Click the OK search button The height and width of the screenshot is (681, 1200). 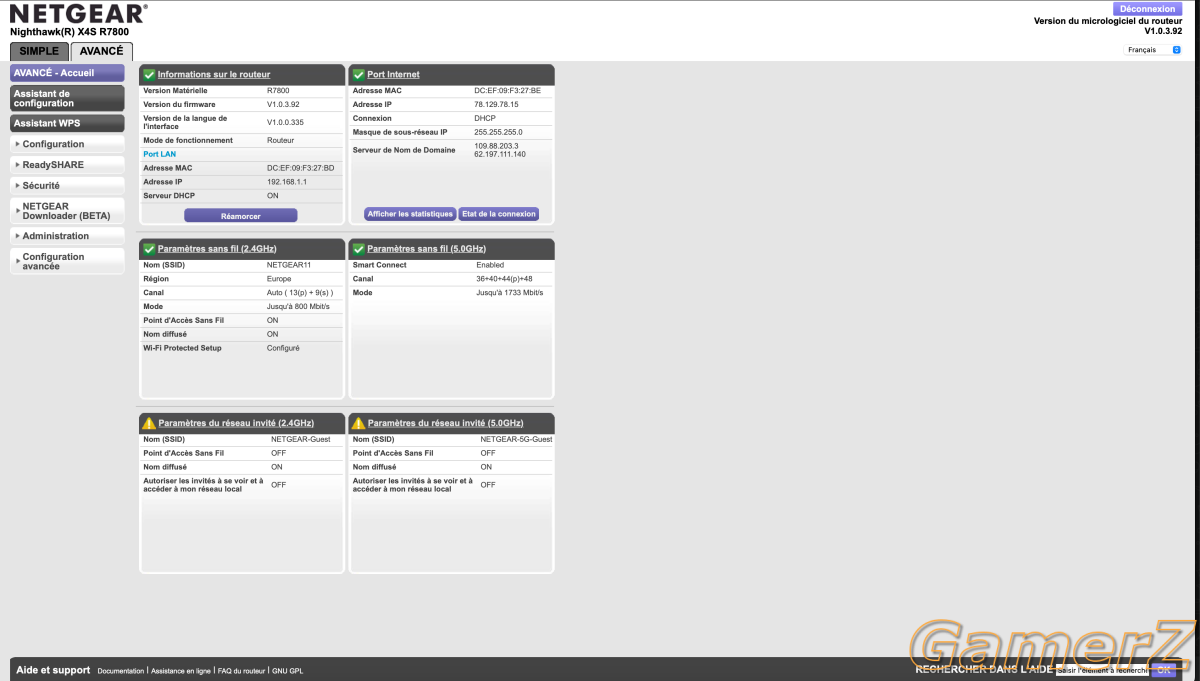pyautogui.click(x=1163, y=670)
